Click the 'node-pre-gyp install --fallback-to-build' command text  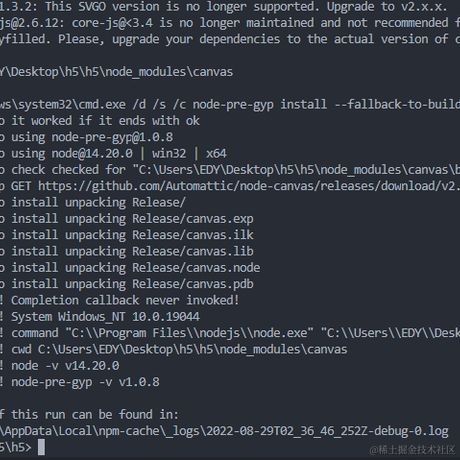click(326, 104)
